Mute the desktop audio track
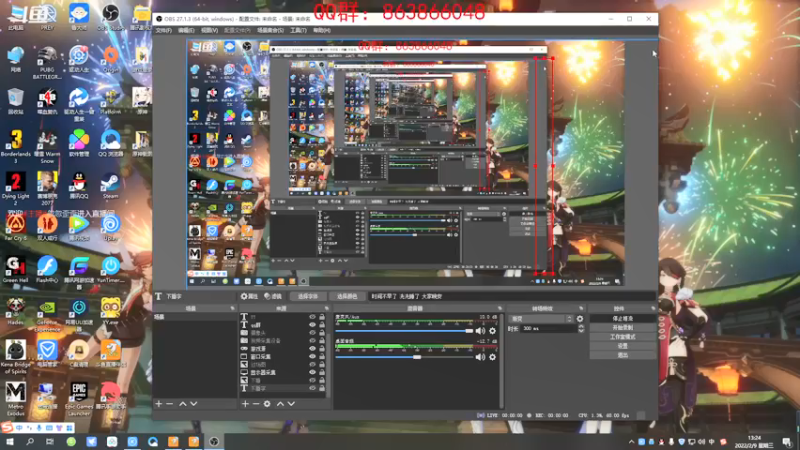This screenshot has width=800, height=450. 480,357
